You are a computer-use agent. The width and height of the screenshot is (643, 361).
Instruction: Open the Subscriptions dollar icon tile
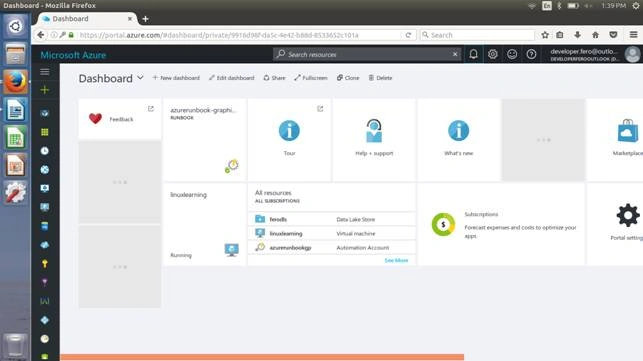501,224
